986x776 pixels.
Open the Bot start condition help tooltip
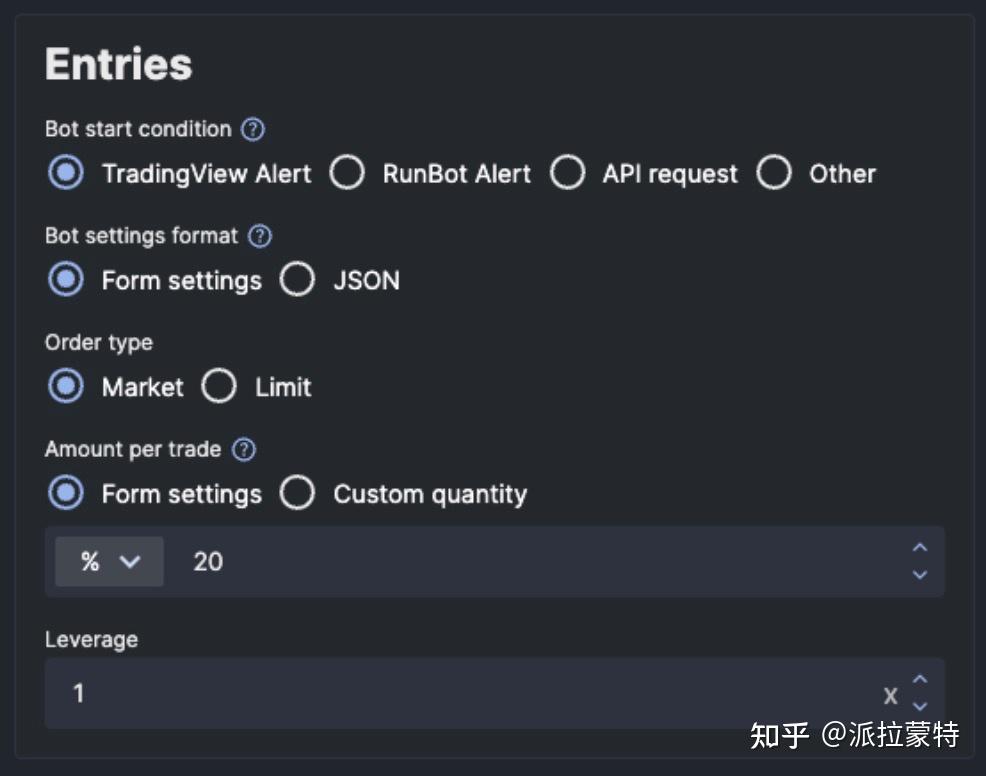[x=252, y=129]
